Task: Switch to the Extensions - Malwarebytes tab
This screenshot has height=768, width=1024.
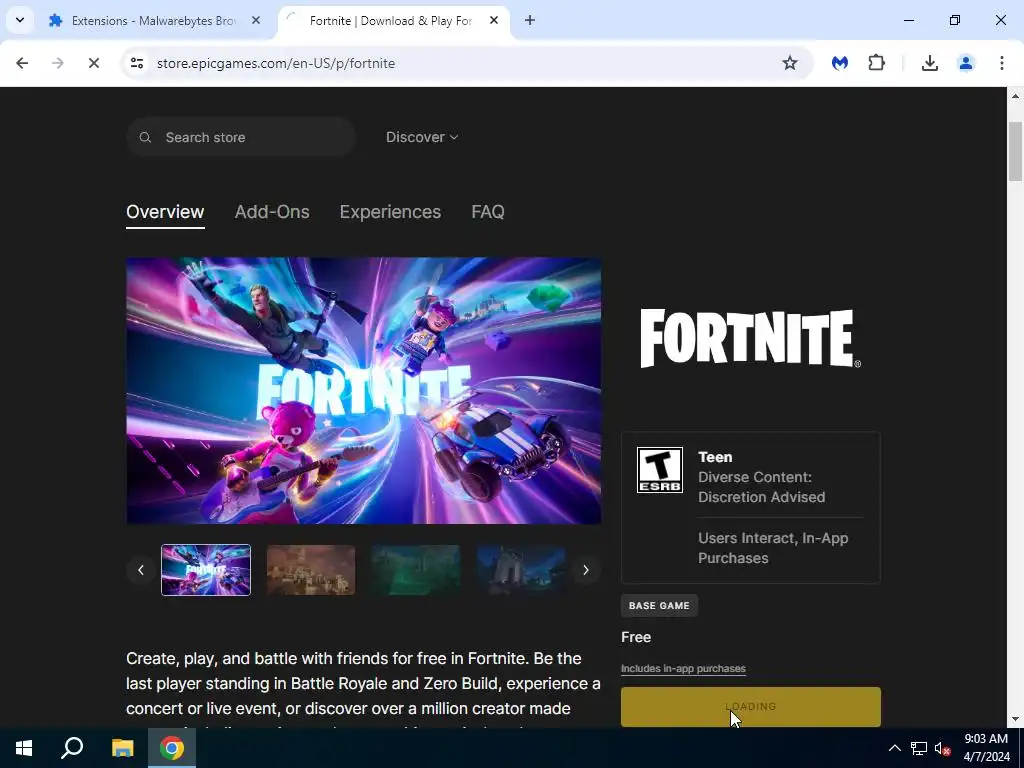Action: [155, 21]
